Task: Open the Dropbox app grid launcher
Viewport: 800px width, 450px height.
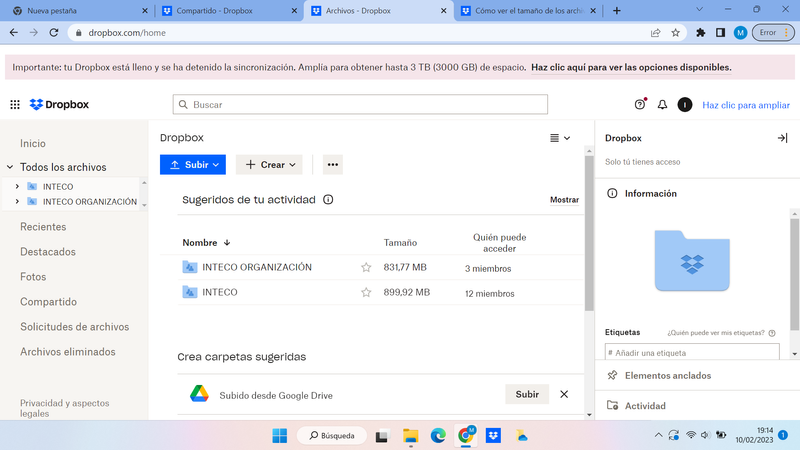Action: 15,105
